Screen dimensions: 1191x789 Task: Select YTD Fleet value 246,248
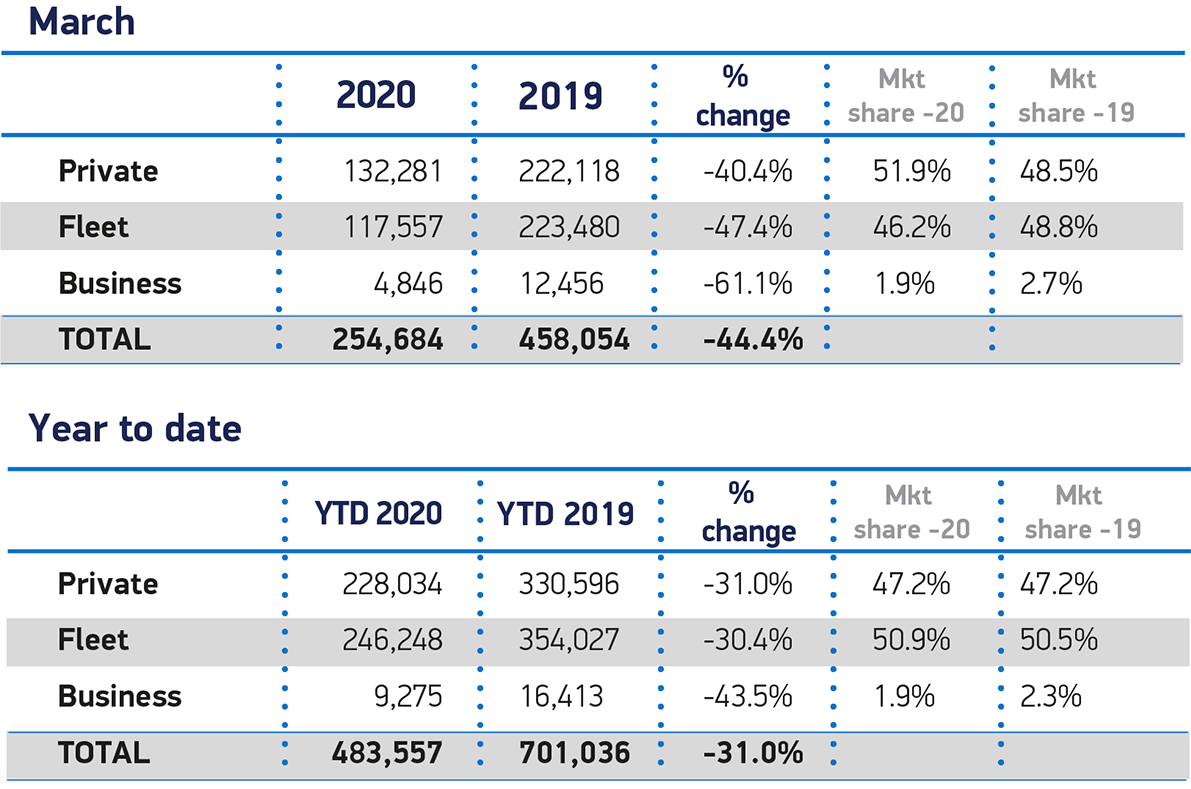(392, 640)
